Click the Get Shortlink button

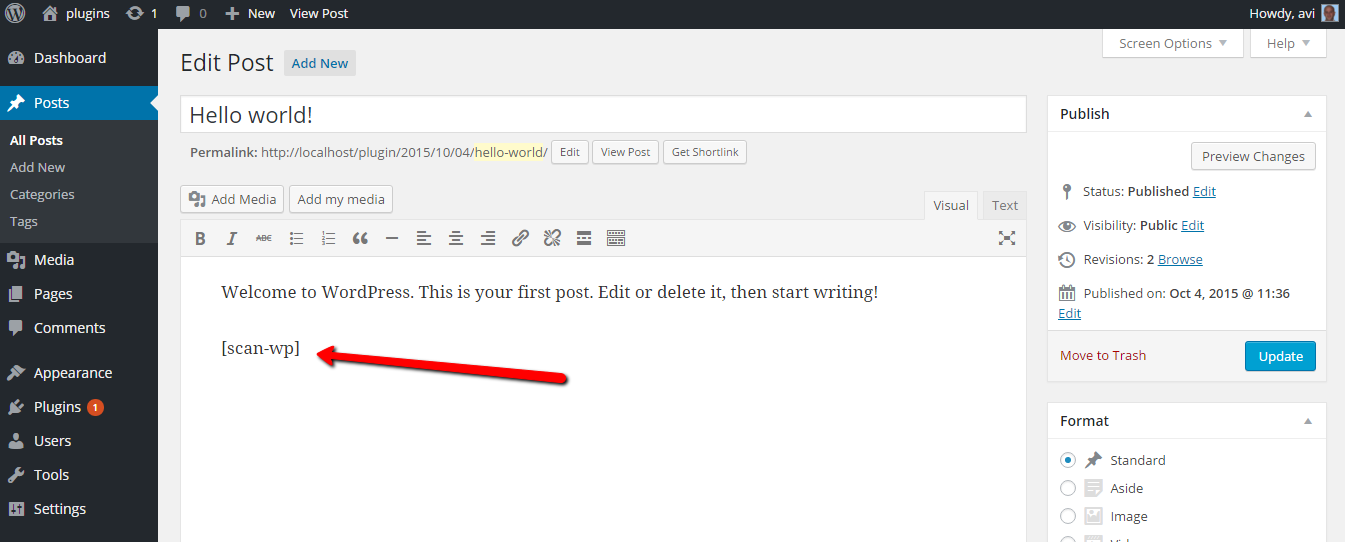705,153
